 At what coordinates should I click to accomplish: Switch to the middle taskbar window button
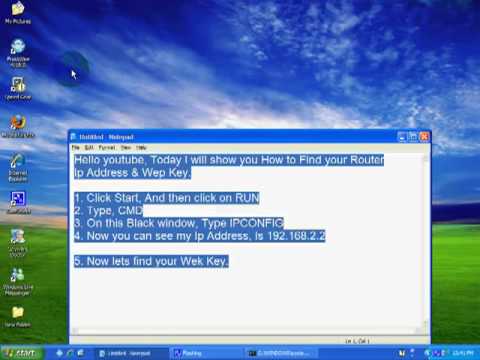(206, 353)
